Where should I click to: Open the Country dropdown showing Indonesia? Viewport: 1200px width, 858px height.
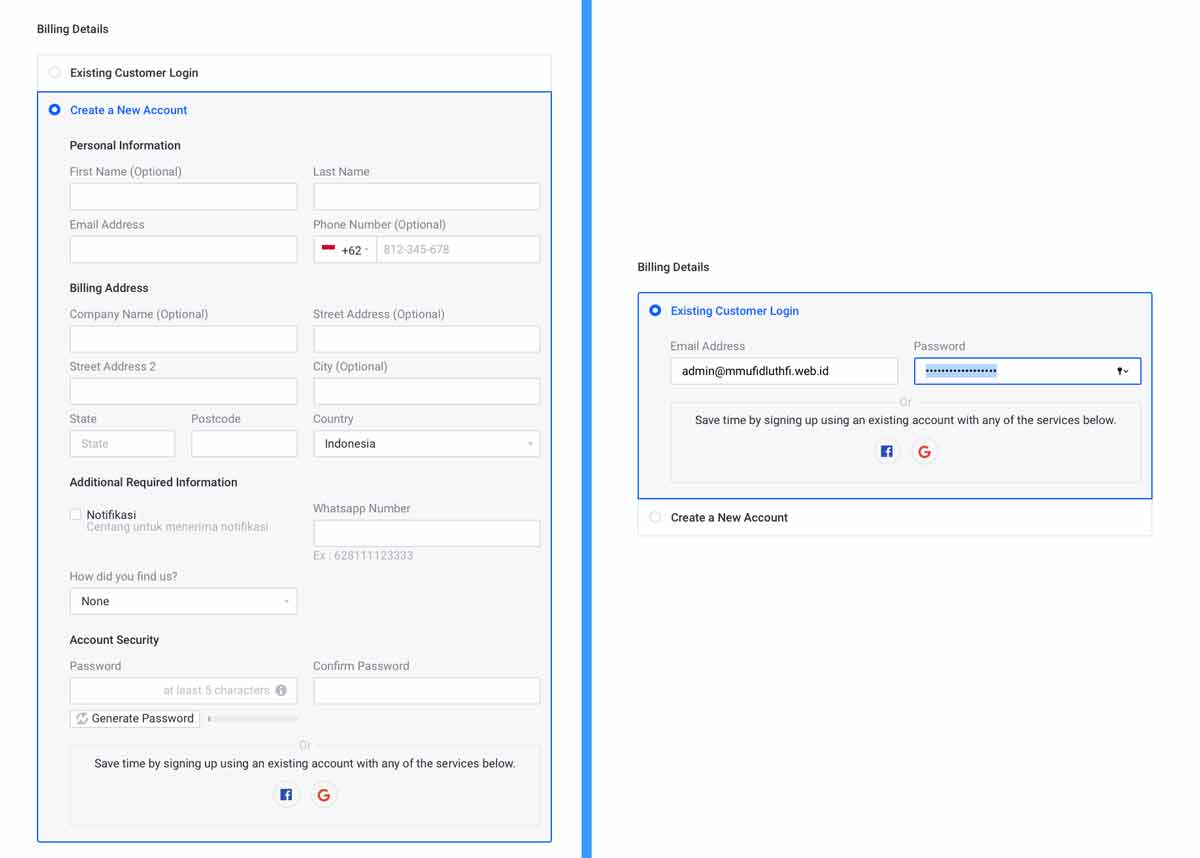pyautogui.click(x=426, y=444)
